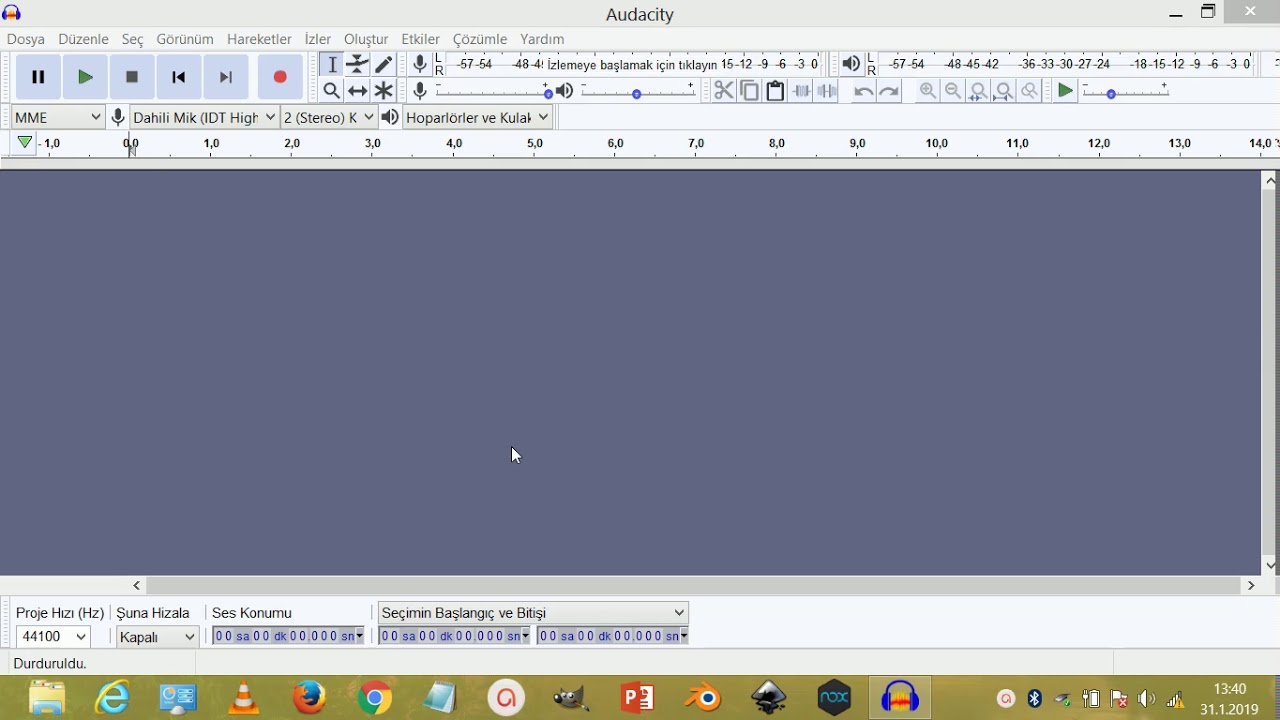Click the Cut scissors icon

point(724,91)
